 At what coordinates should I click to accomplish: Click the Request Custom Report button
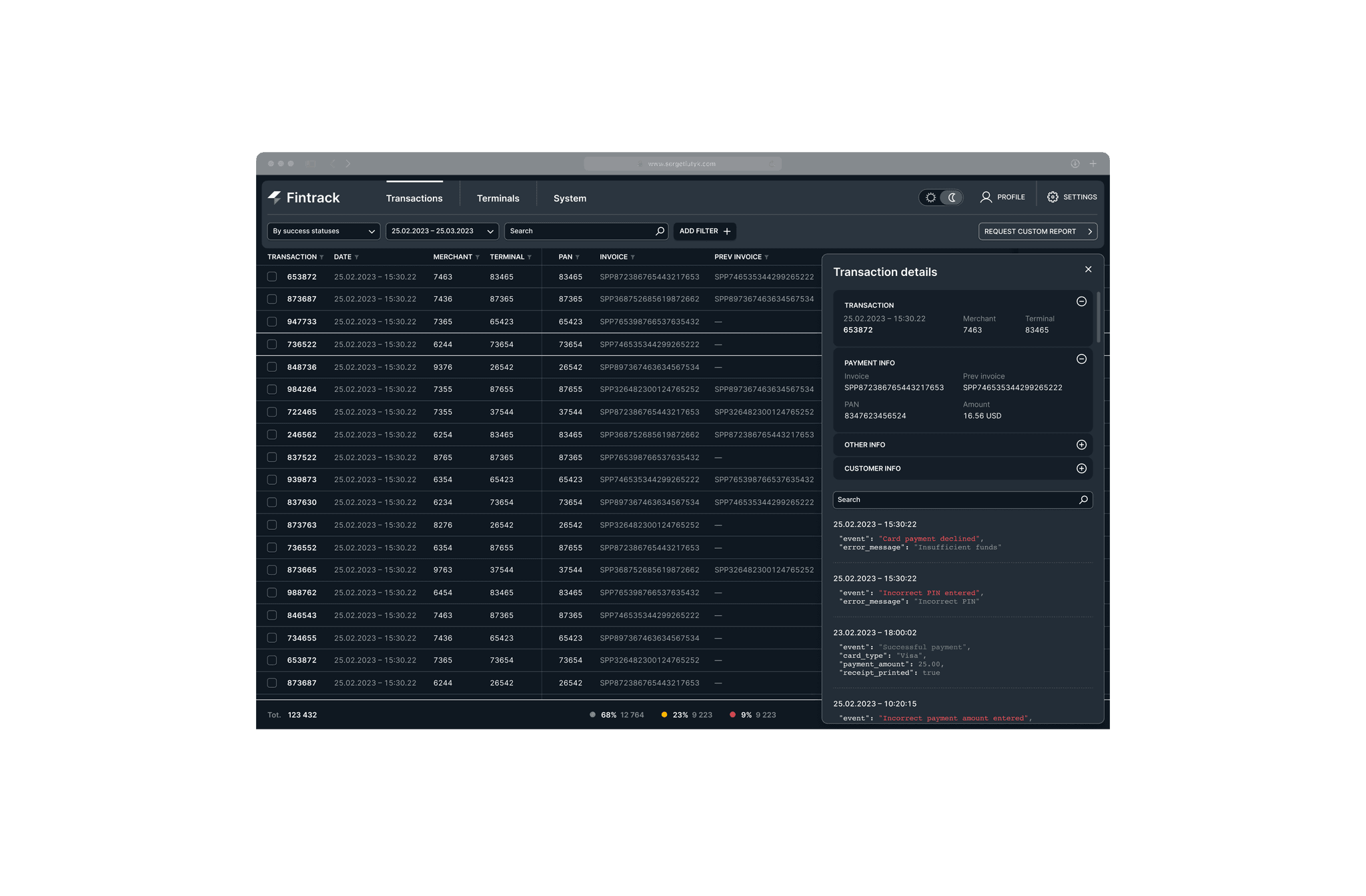pyautogui.click(x=1037, y=231)
